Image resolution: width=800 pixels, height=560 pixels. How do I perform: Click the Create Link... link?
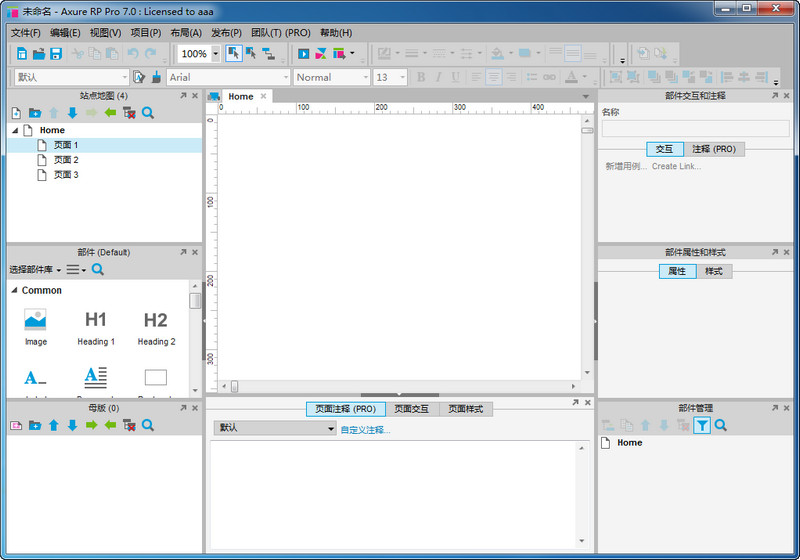coord(677,166)
